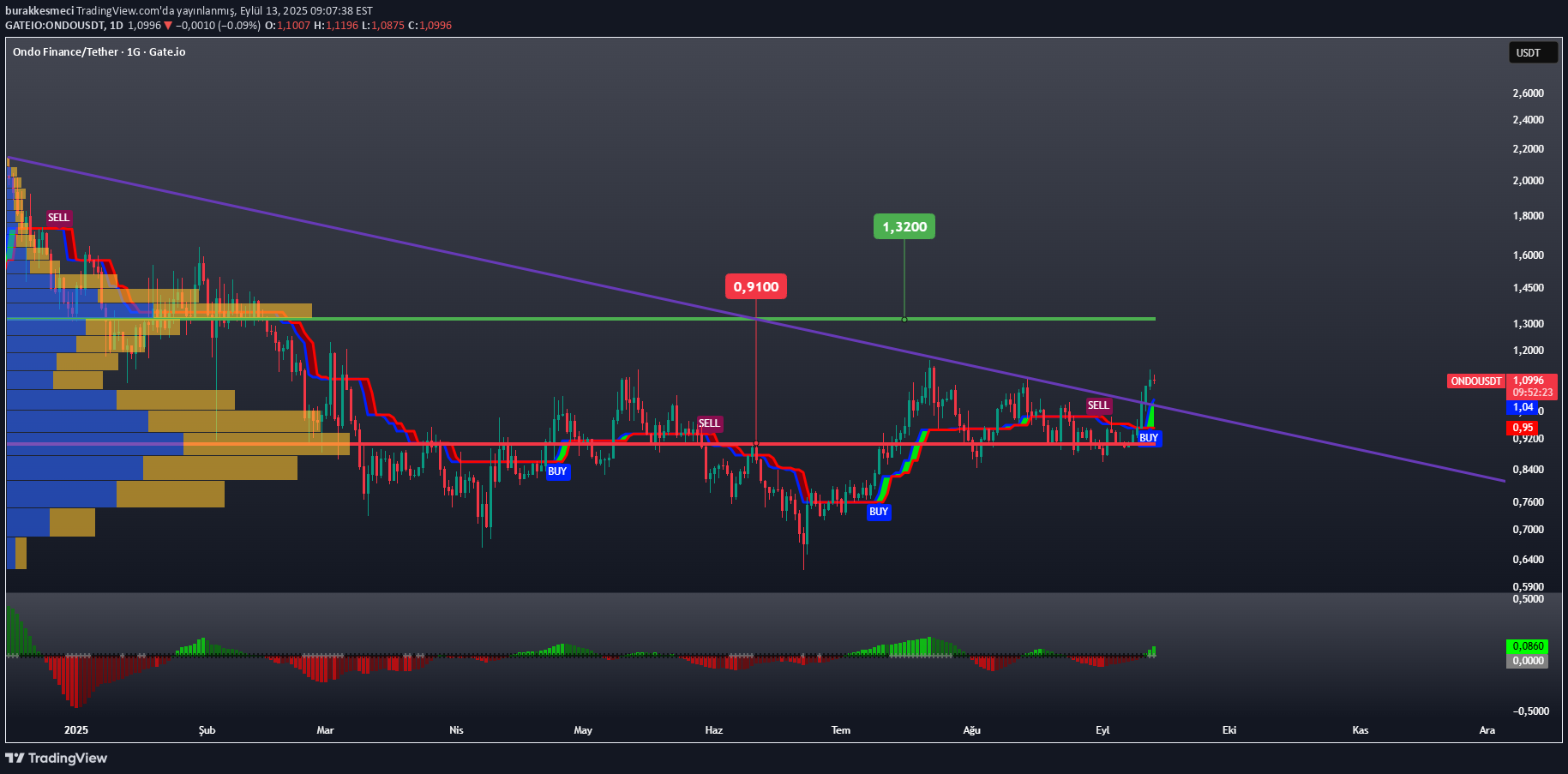The width and height of the screenshot is (1568, 774).
Task: Click the Ondo Finance/Tether chart title
Action: 99,52
